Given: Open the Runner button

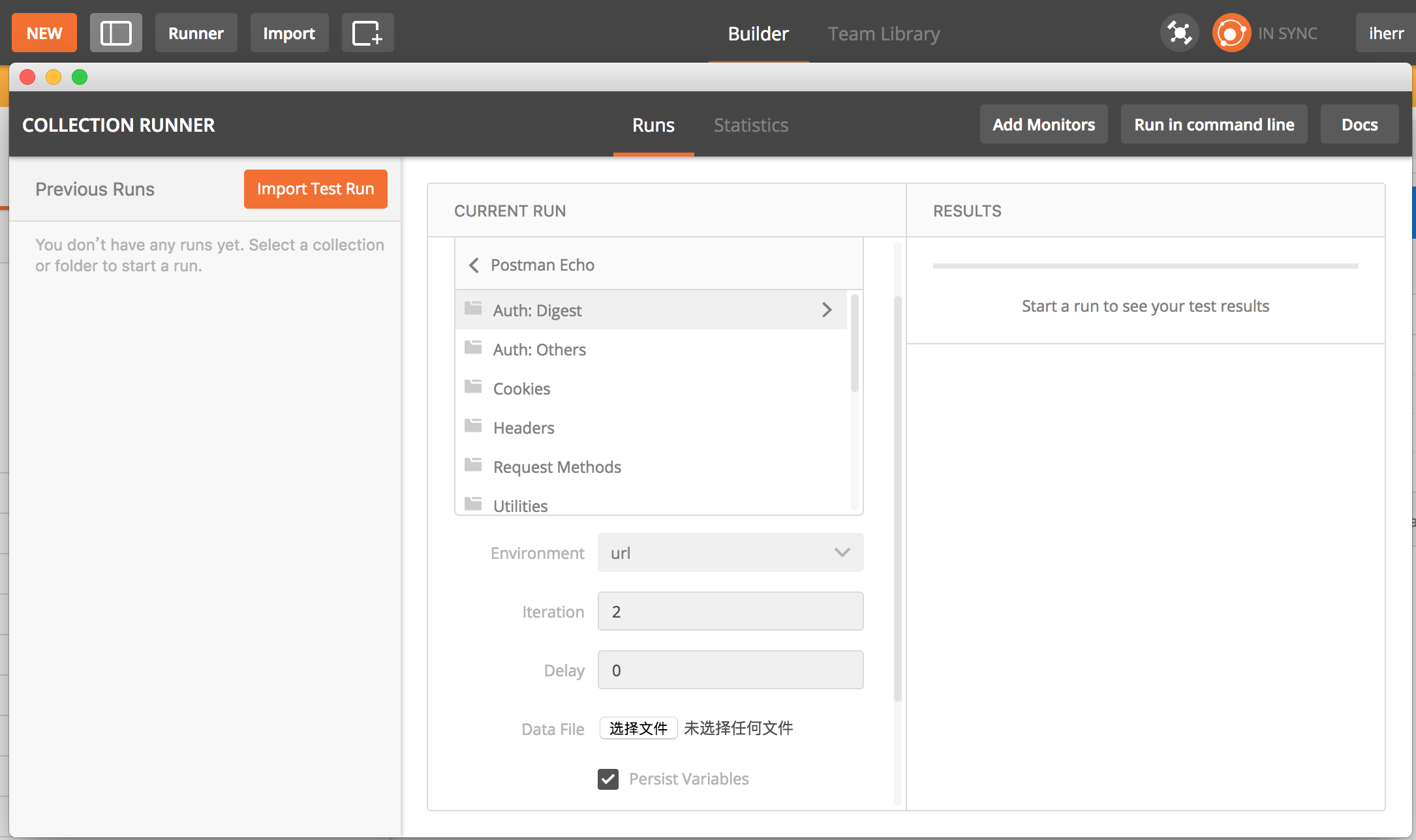Looking at the screenshot, I should click(196, 33).
